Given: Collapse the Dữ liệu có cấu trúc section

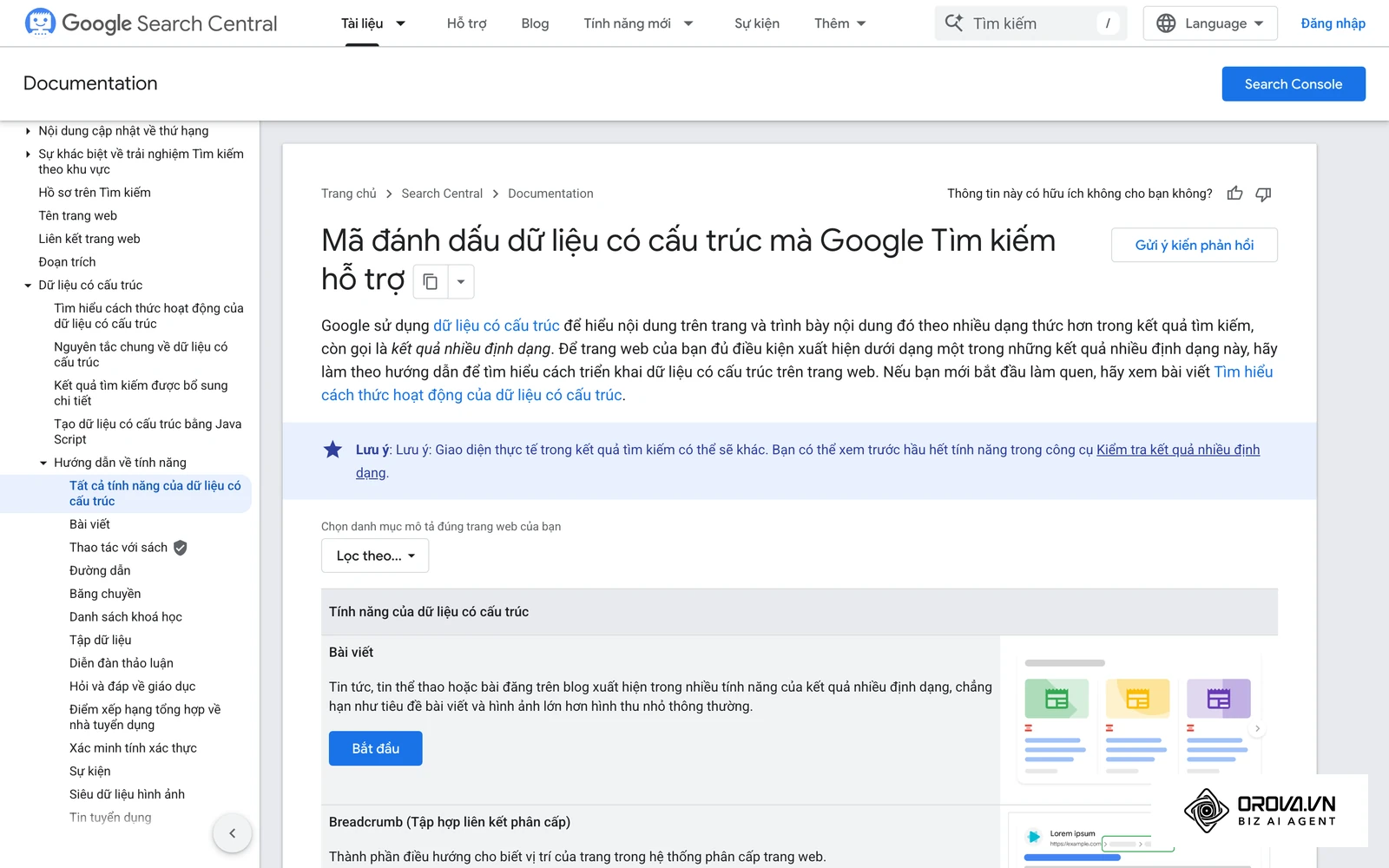Looking at the screenshot, I should pyautogui.click(x=28, y=286).
